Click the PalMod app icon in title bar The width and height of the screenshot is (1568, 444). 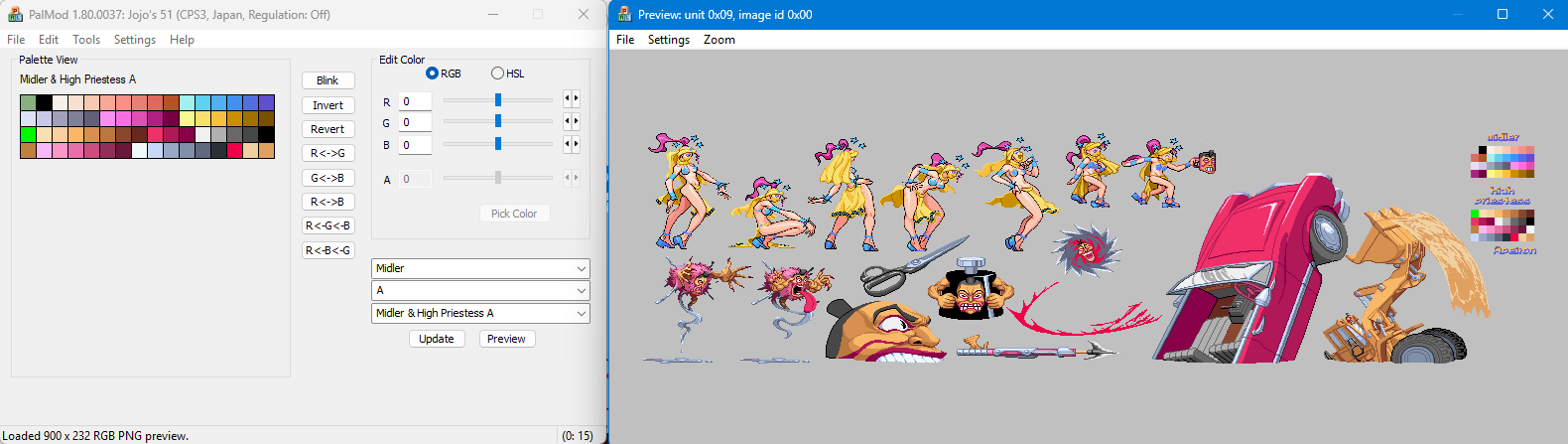[x=15, y=15]
